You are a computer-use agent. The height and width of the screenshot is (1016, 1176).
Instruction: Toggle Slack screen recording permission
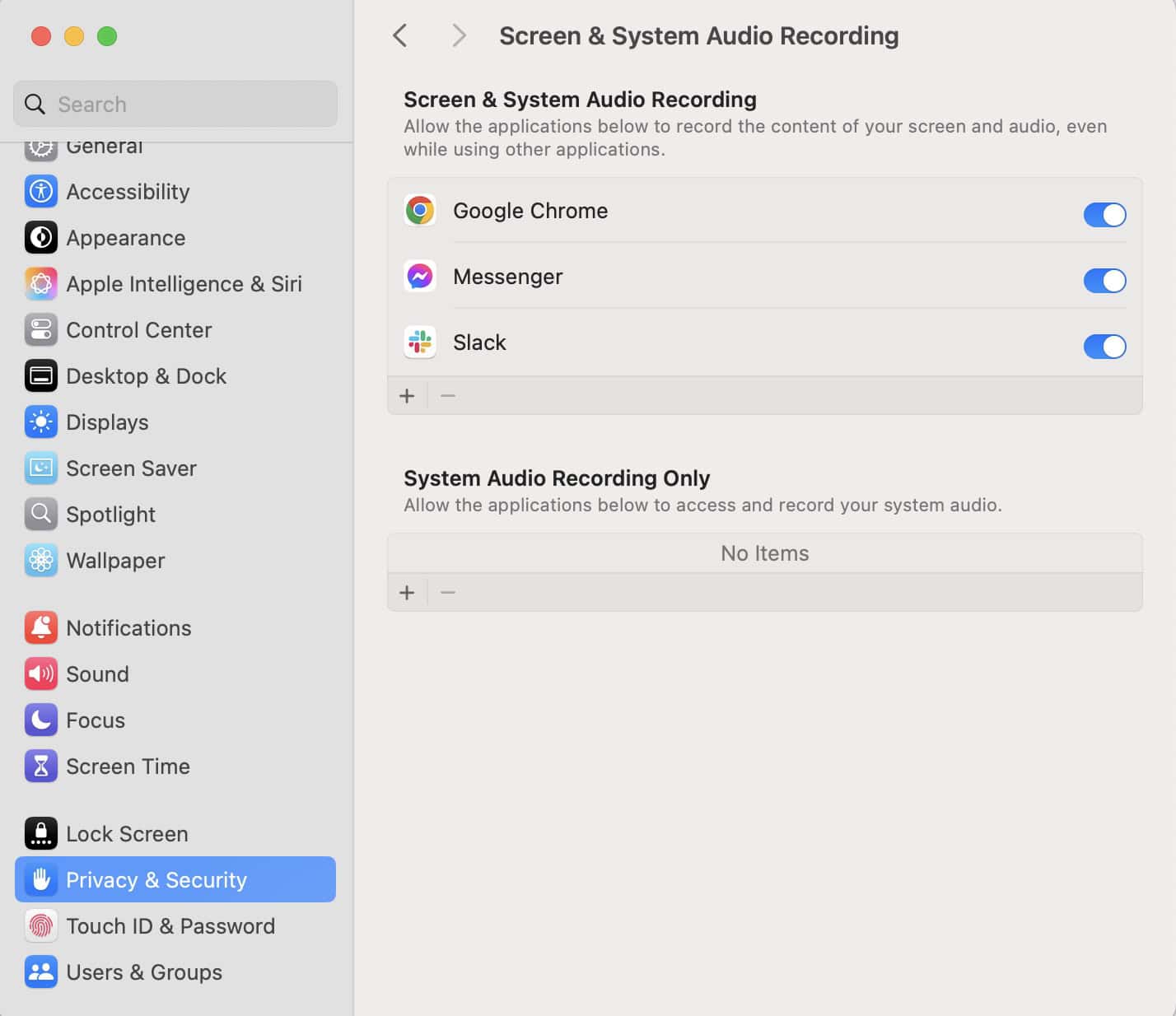point(1104,347)
